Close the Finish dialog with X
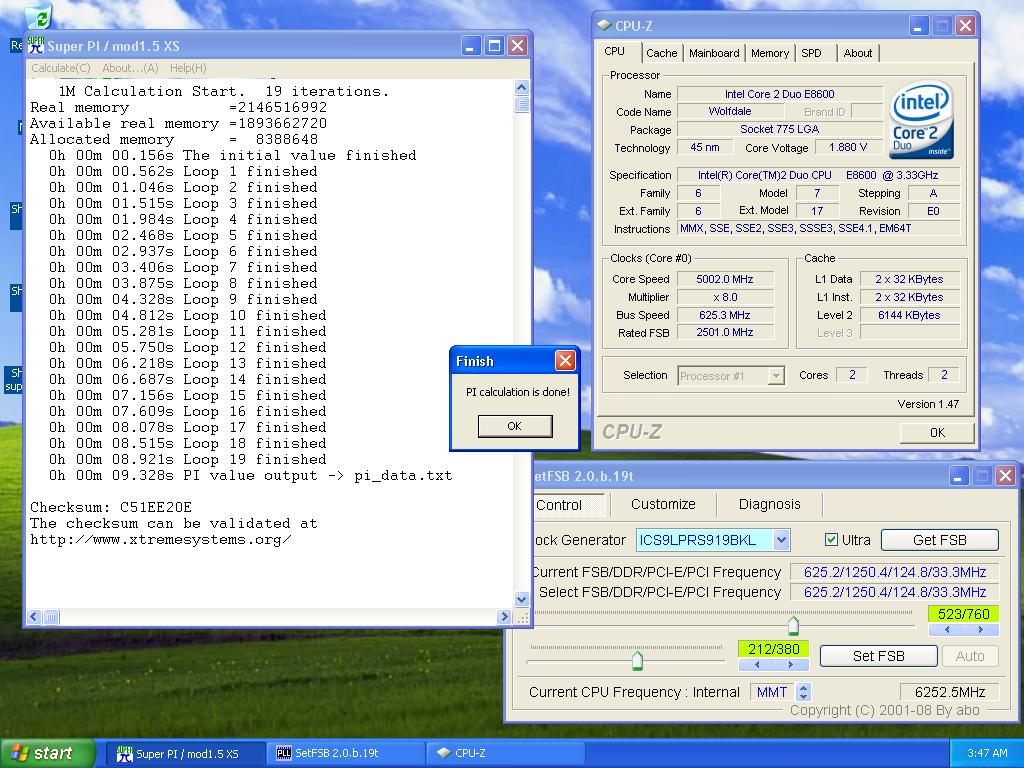 (565, 360)
